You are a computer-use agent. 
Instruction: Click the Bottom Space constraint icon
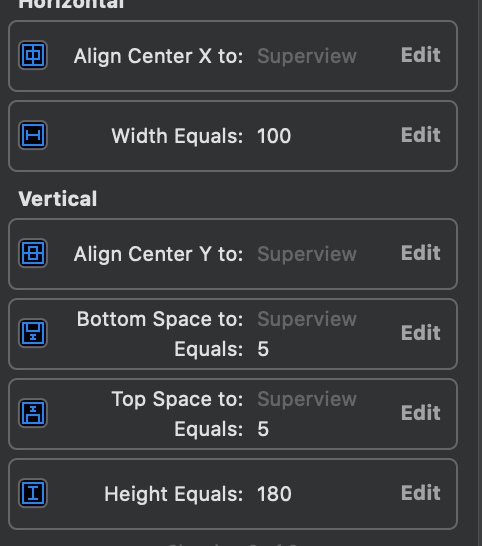coord(33,333)
